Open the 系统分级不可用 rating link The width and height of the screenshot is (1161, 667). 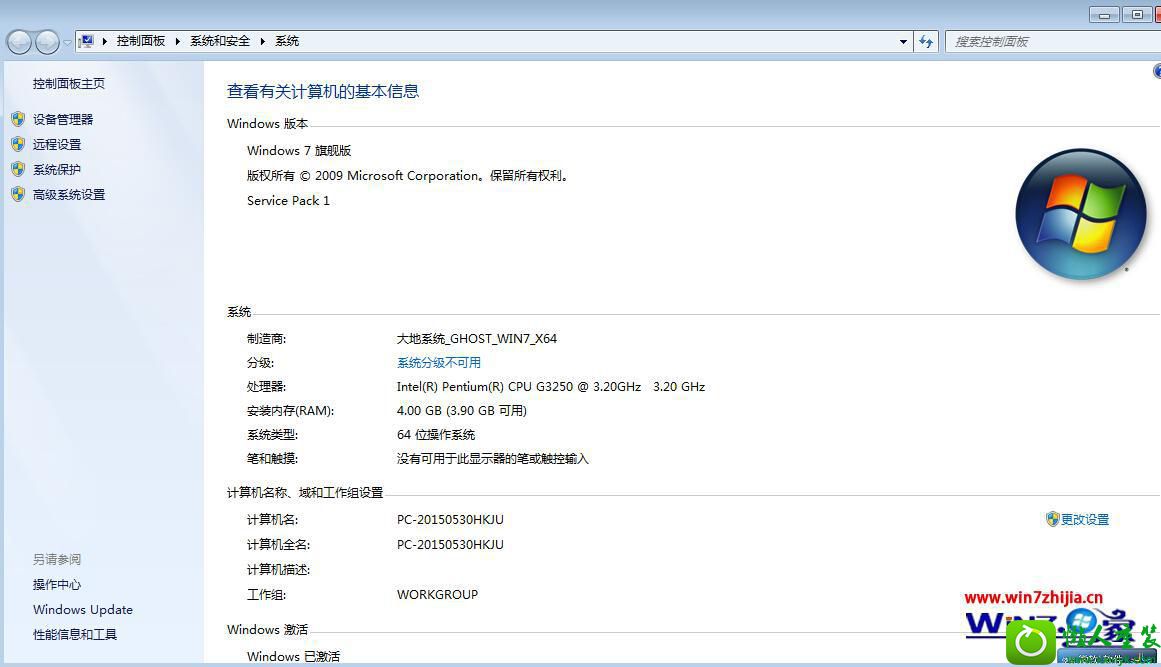pos(438,363)
